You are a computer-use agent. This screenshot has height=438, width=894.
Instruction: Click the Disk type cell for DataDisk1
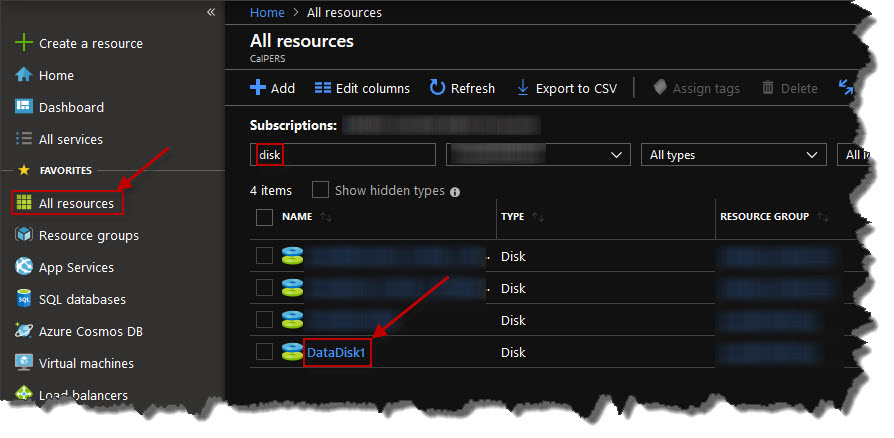[513, 352]
